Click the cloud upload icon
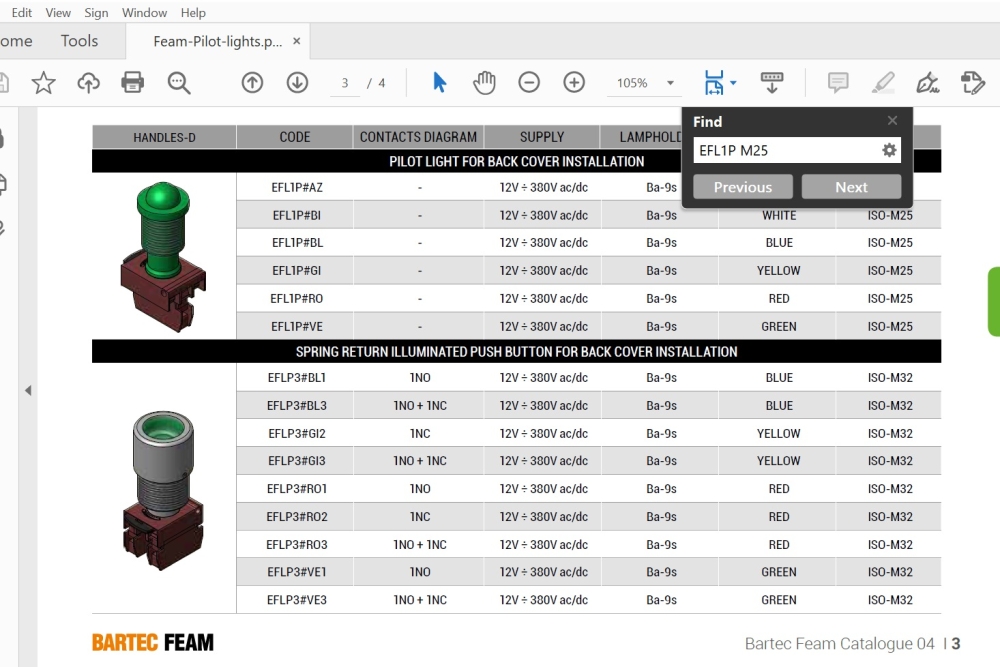Screen dimensions: 1000x667 coord(88,83)
